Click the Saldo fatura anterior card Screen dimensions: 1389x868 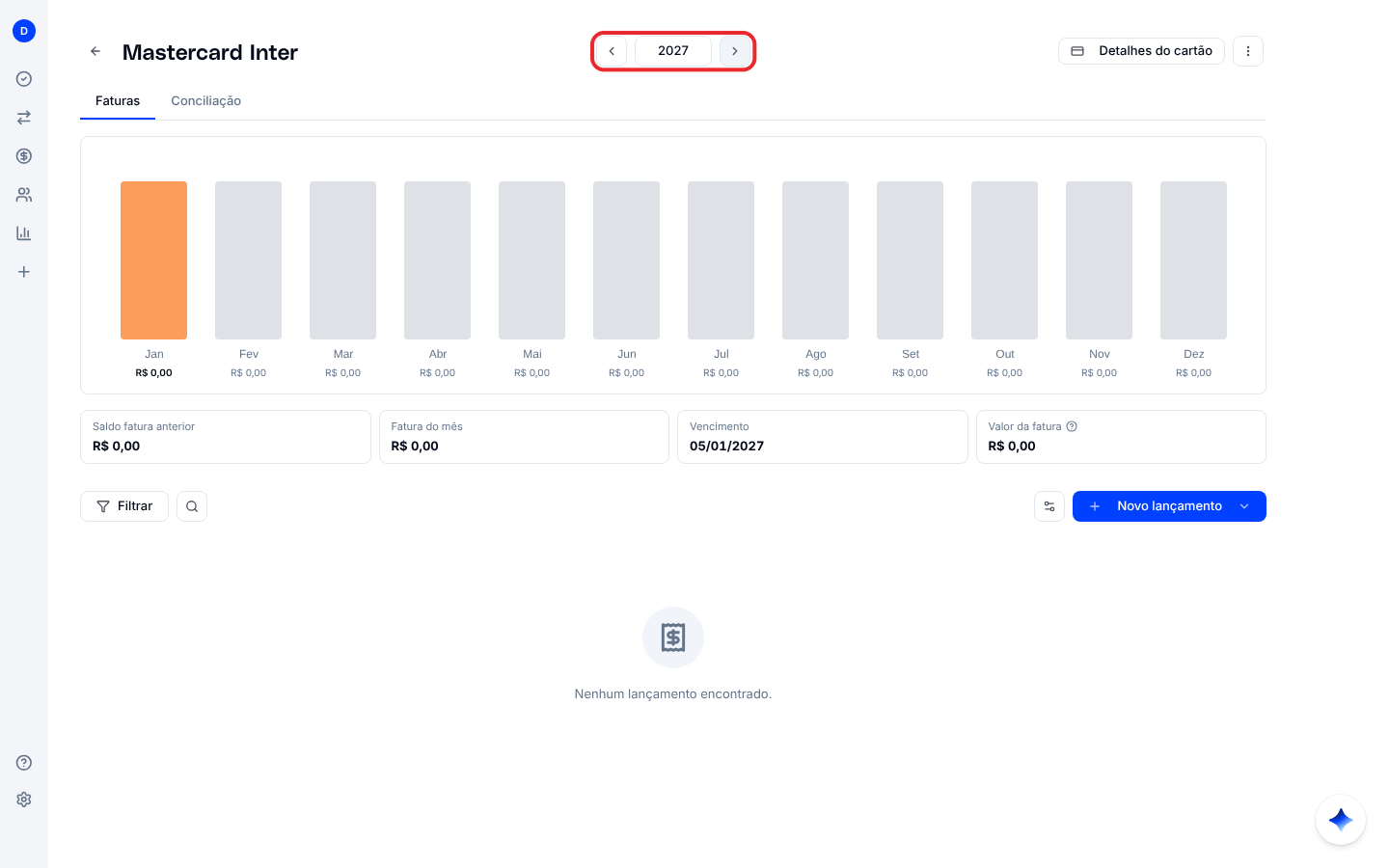[226, 437]
